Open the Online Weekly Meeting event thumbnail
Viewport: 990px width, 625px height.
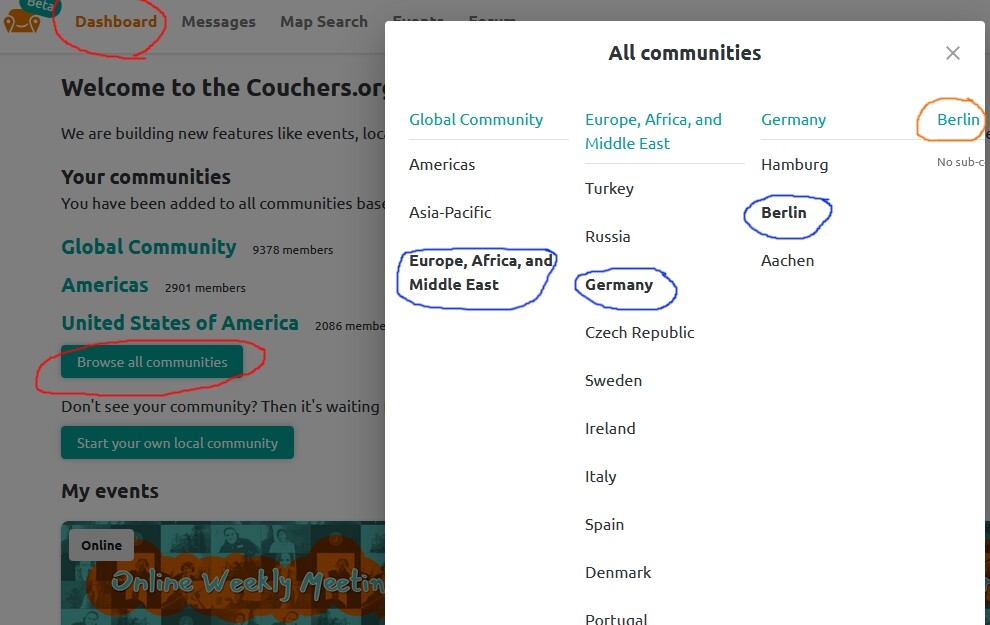click(223, 573)
